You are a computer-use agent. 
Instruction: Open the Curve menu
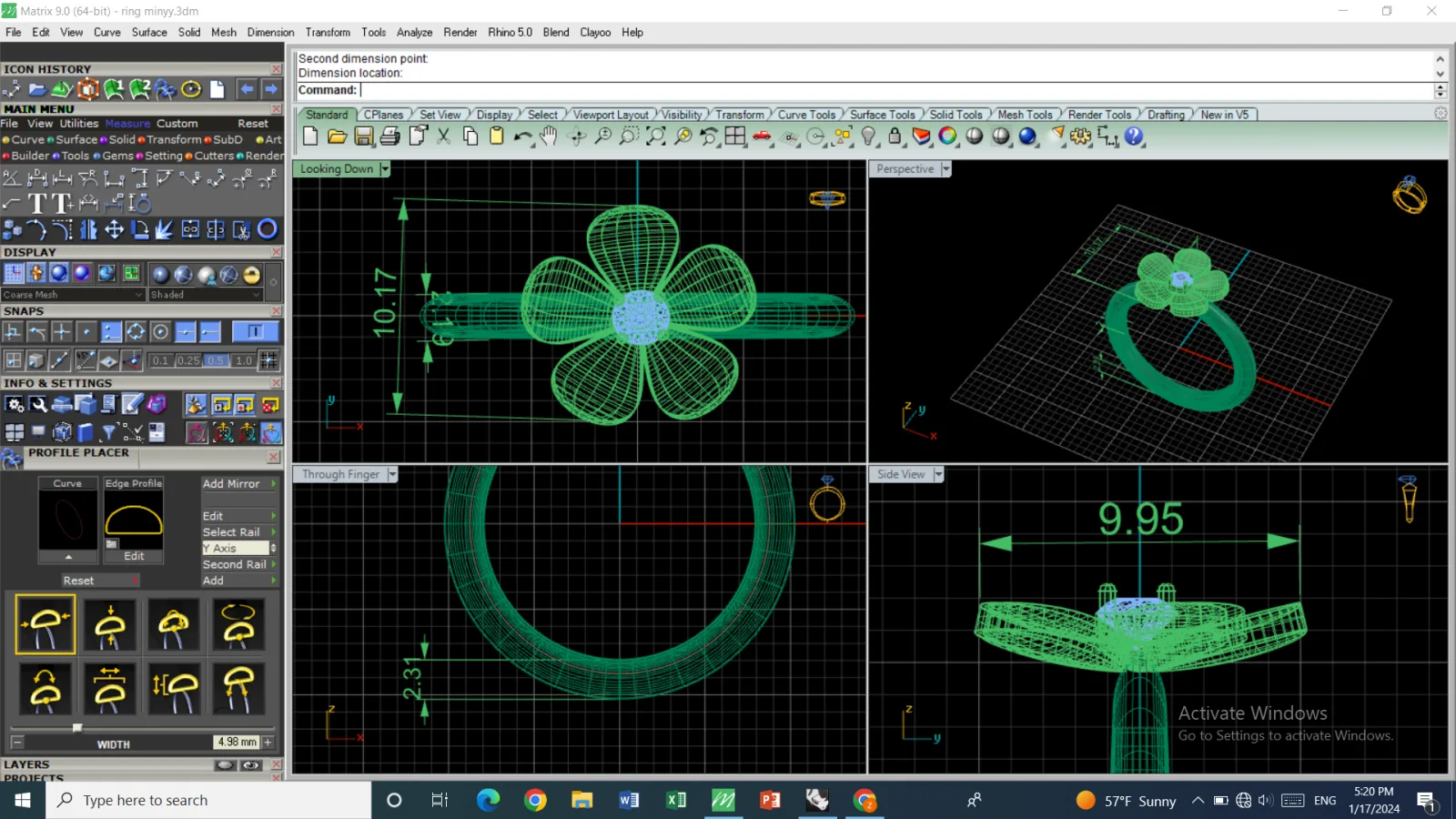point(106,32)
